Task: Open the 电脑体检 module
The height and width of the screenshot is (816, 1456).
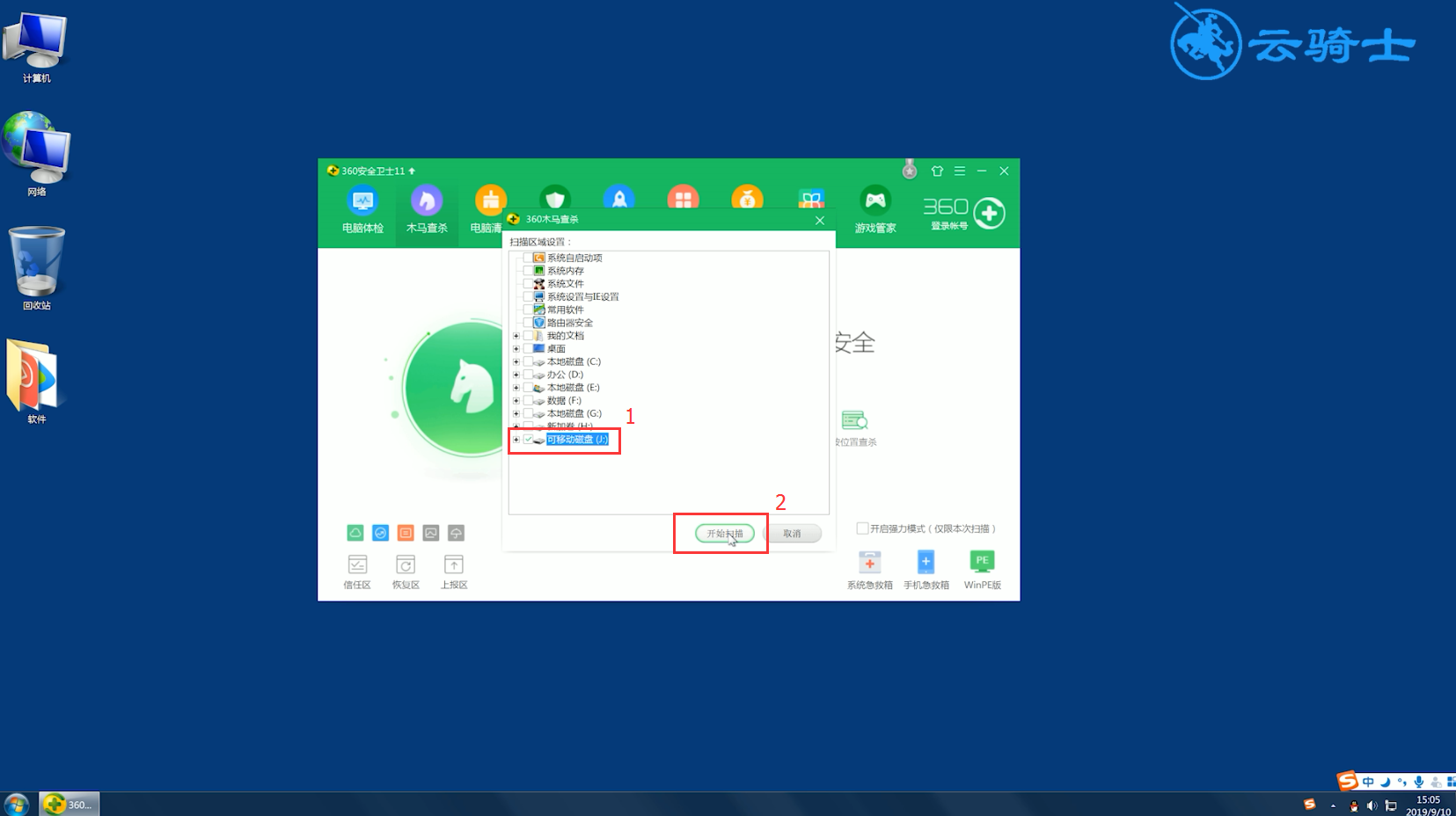Action: [x=362, y=210]
